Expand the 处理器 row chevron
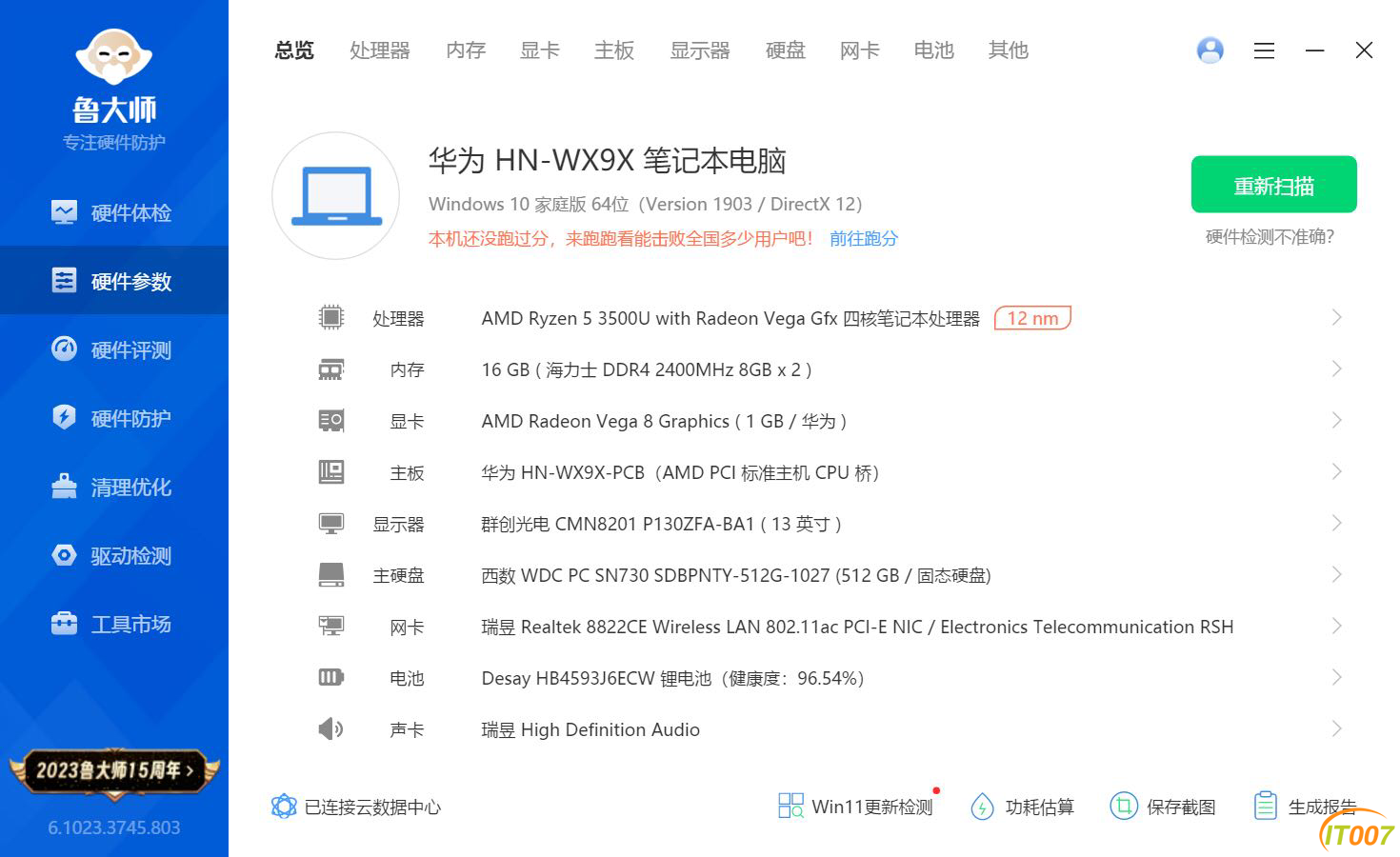This screenshot has height=857, width=1400. [x=1336, y=317]
